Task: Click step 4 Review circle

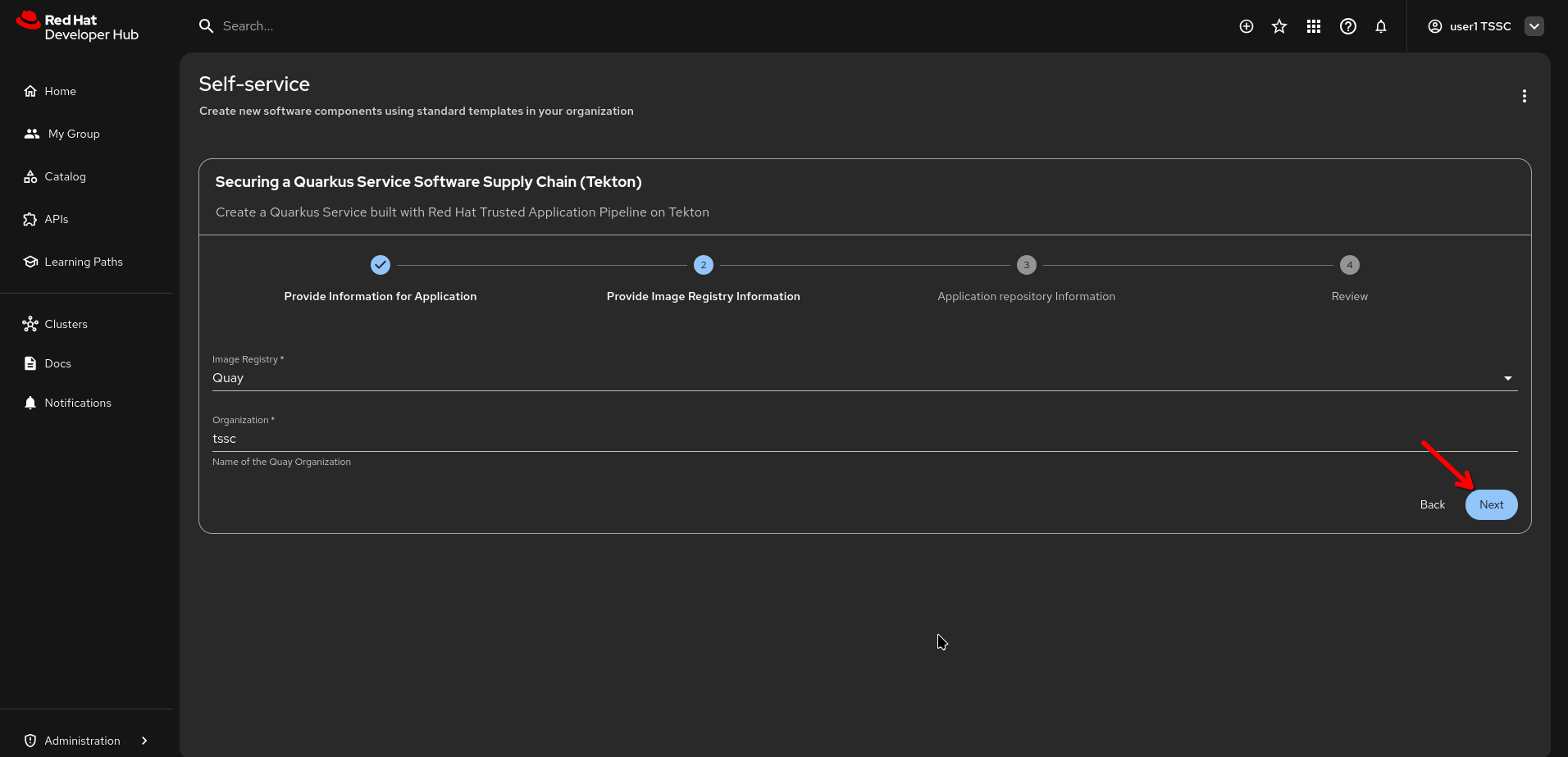Action: click(1349, 265)
